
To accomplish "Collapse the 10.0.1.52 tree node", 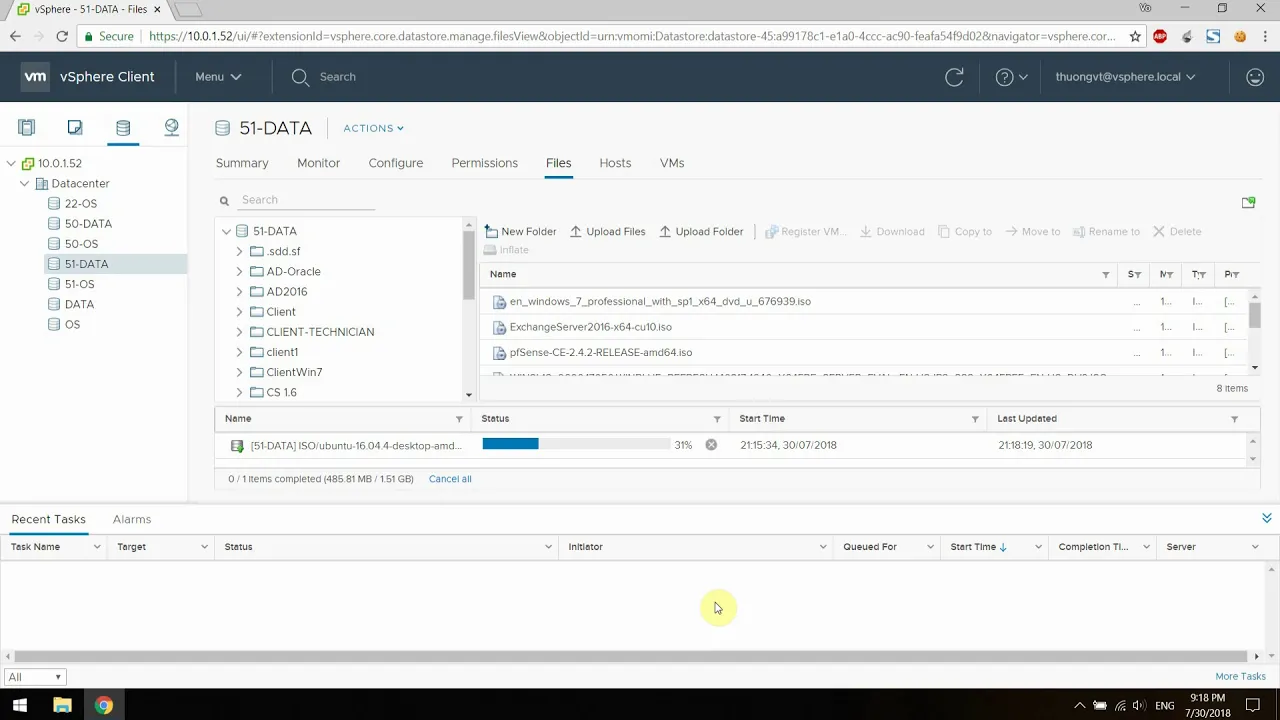I will [11, 163].
